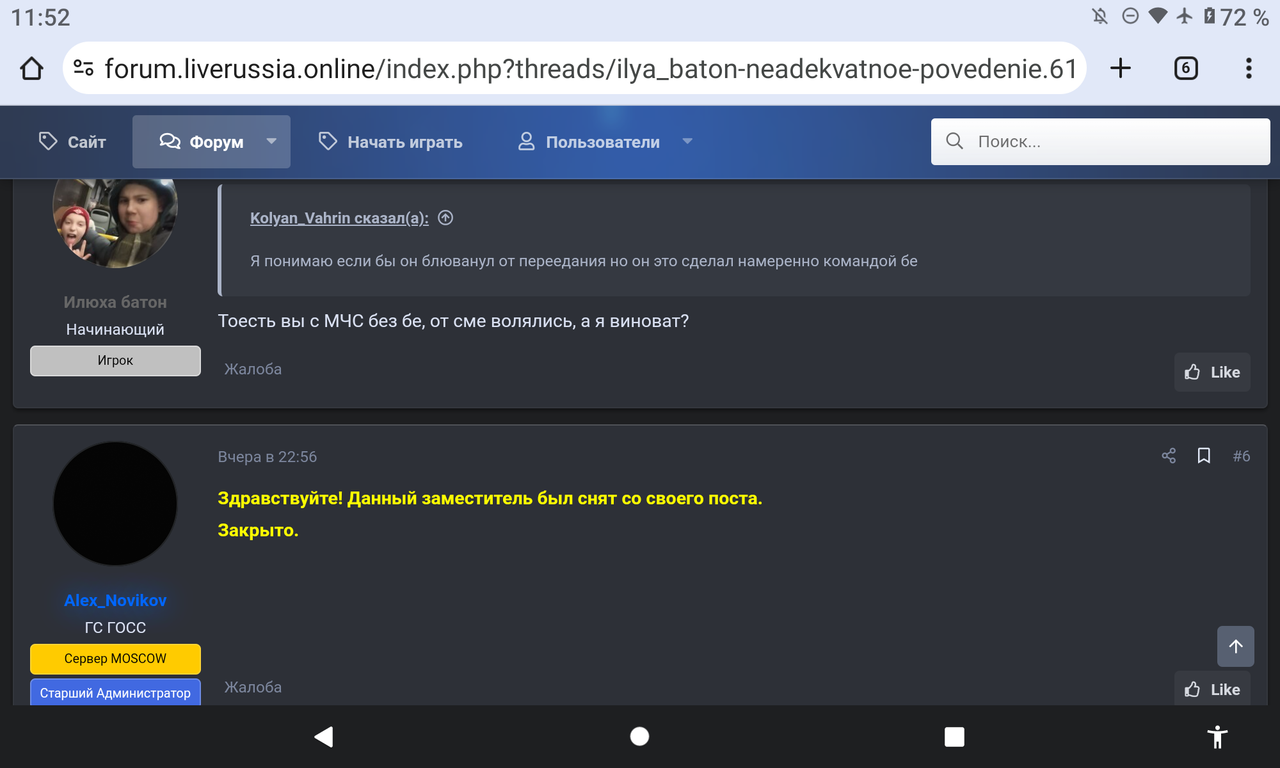Open the browser three-dot menu
The width and height of the screenshot is (1280, 768).
tap(1248, 67)
